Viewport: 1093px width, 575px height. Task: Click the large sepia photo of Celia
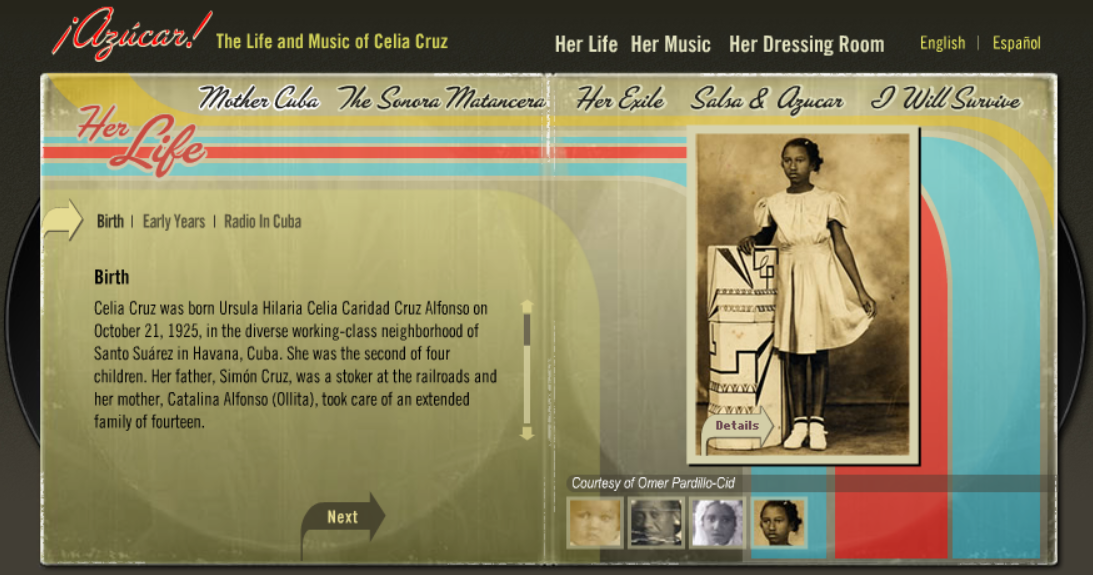(803, 295)
